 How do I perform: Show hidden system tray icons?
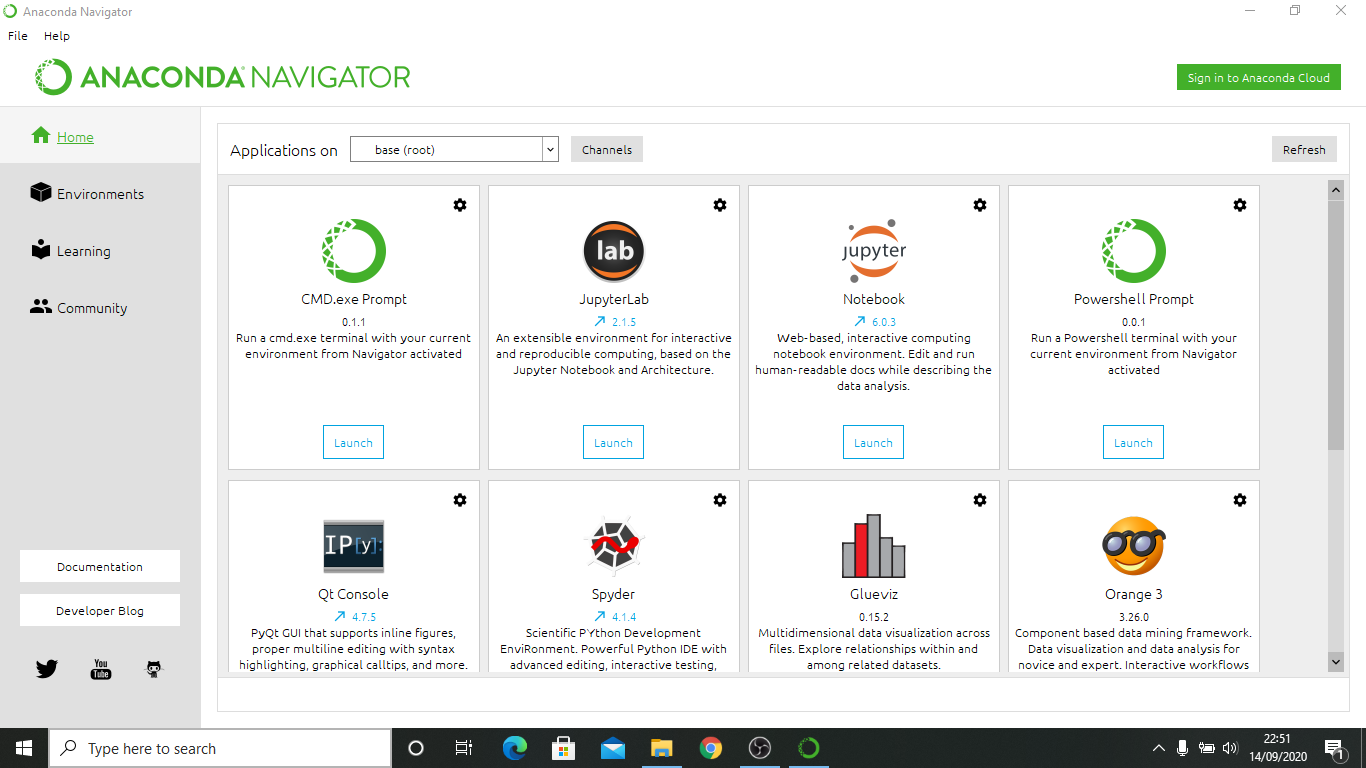tap(1159, 748)
